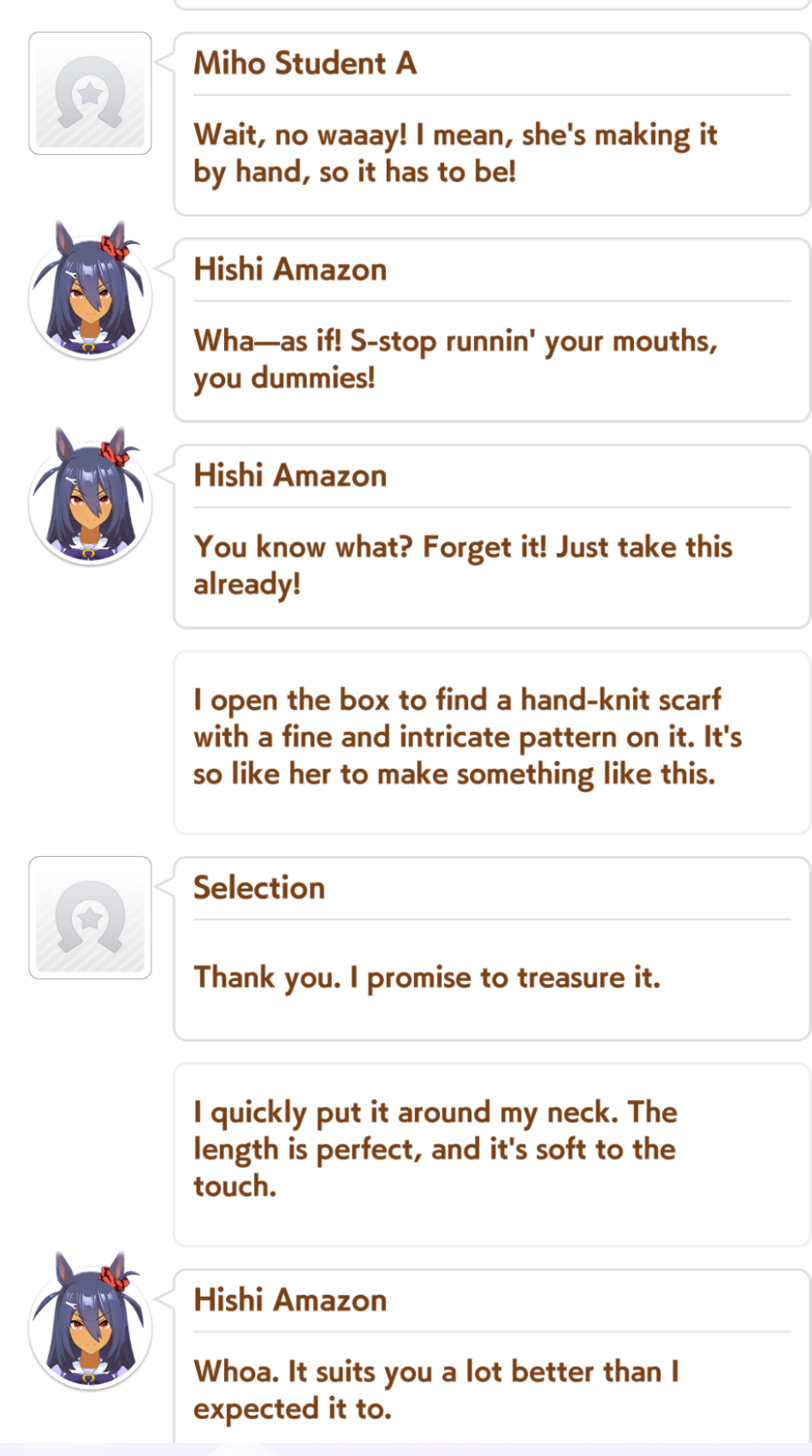Select the 'S-stop runnin' your mouths' dialogue bubble

[x=492, y=330]
